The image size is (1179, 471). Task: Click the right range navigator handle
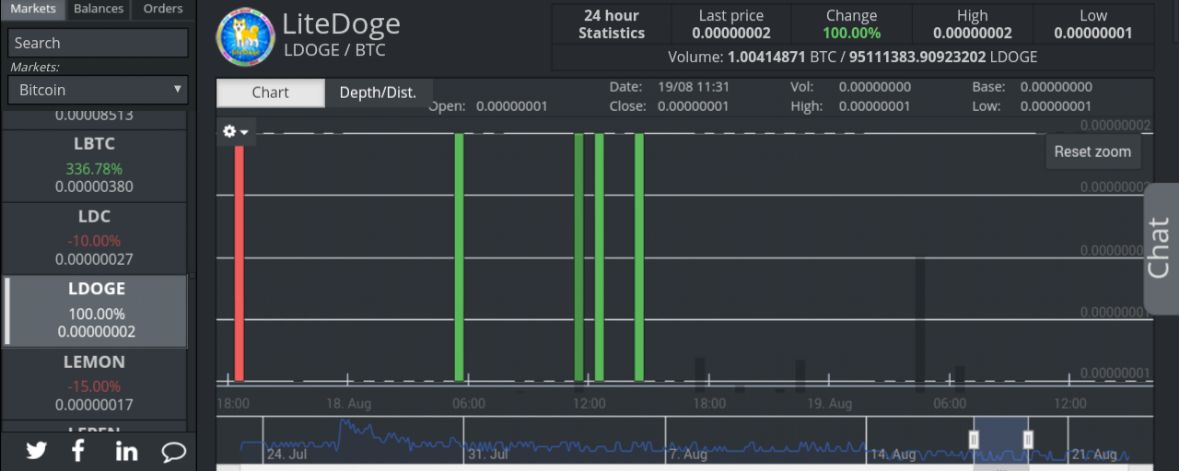coord(1028,439)
